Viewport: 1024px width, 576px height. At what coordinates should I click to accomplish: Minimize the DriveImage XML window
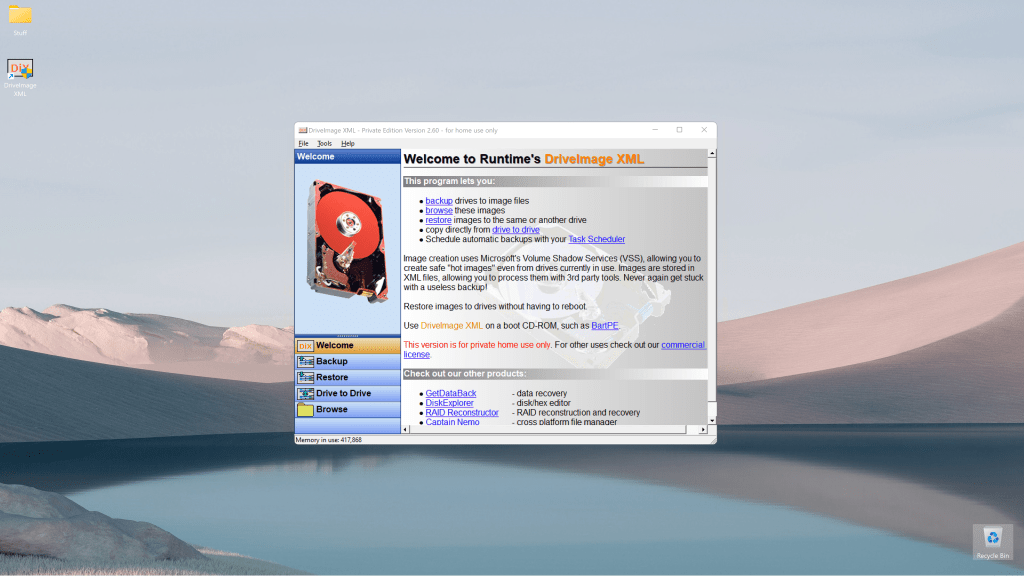click(655, 130)
